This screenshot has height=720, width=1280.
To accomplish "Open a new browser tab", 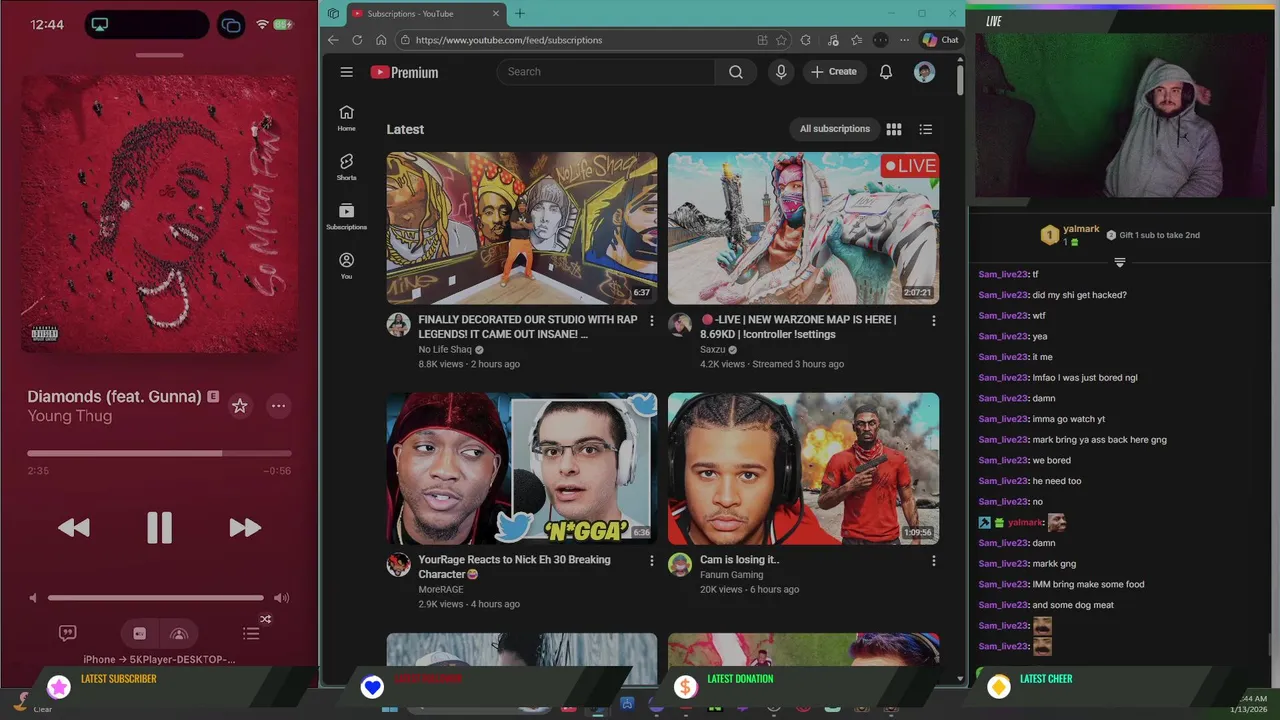I will (519, 13).
